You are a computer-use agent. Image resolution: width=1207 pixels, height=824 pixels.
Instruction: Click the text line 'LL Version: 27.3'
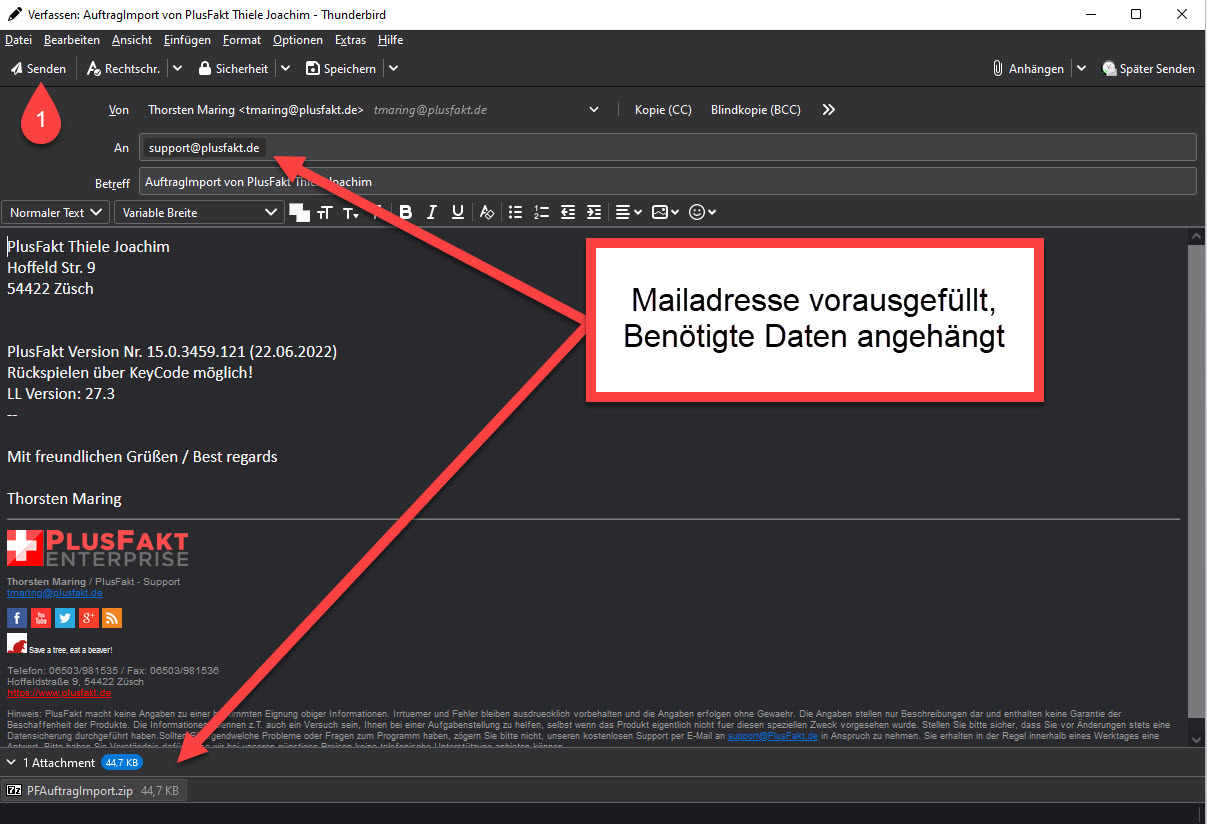coord(61,393)
